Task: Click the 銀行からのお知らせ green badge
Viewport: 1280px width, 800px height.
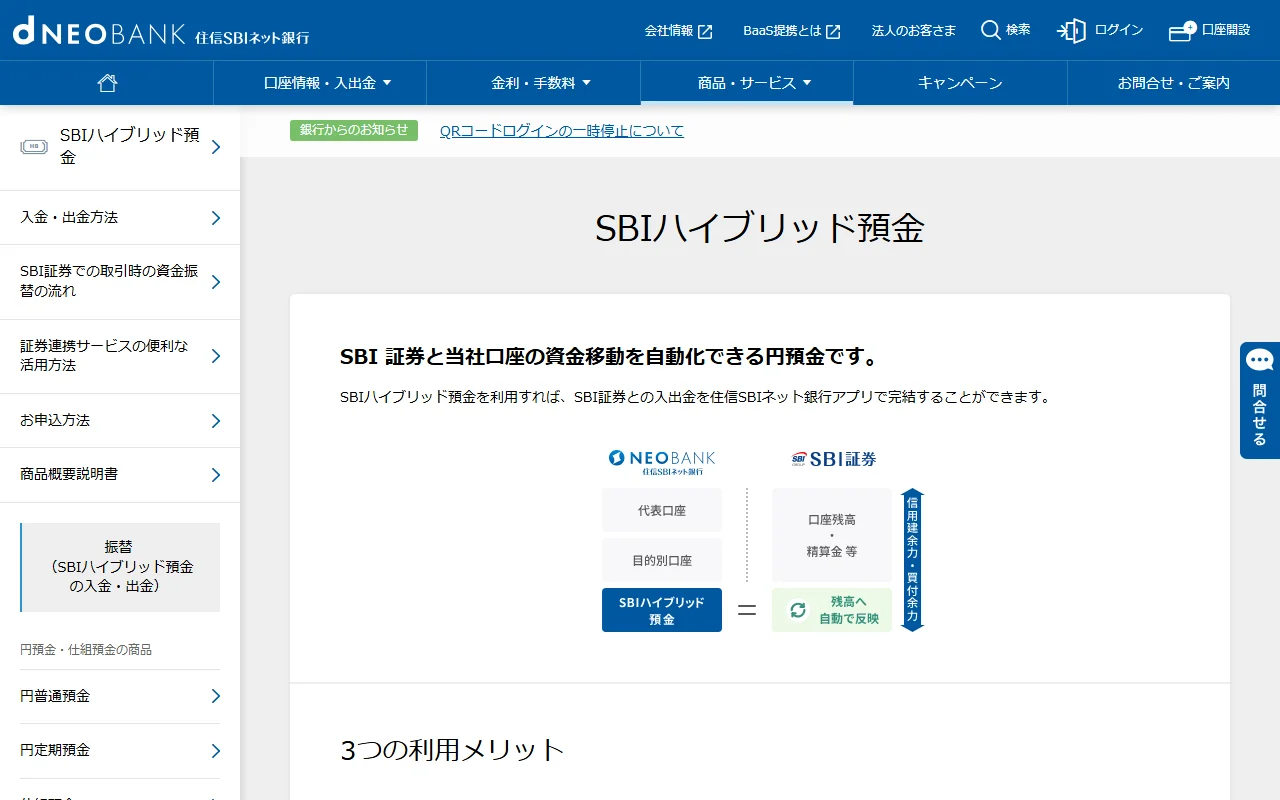Action: click(x=354, y=130)
